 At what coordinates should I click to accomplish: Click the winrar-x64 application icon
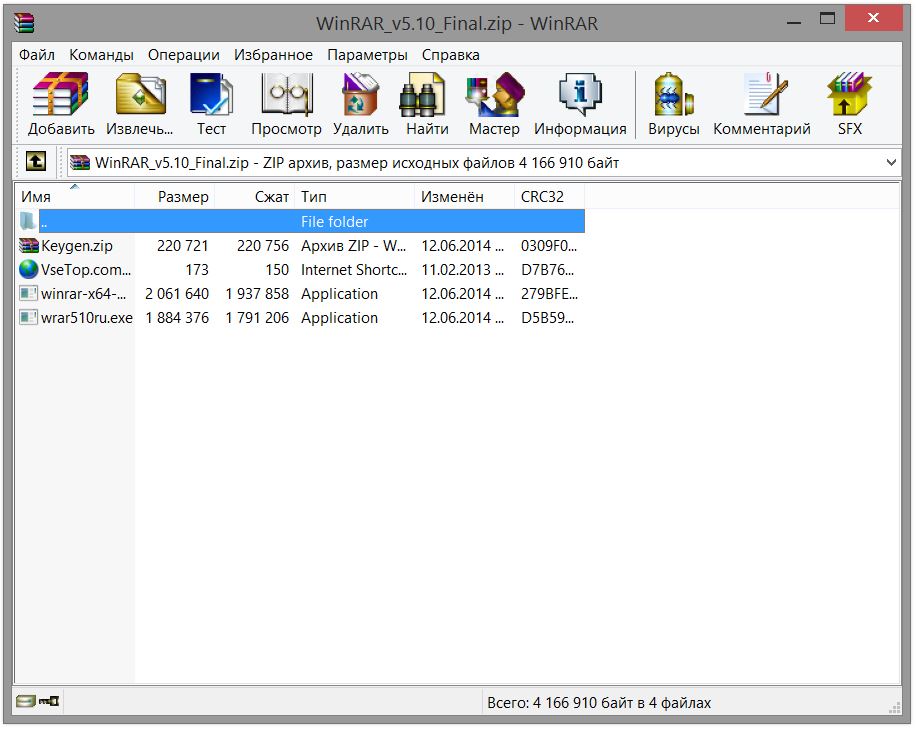[28, 294]
